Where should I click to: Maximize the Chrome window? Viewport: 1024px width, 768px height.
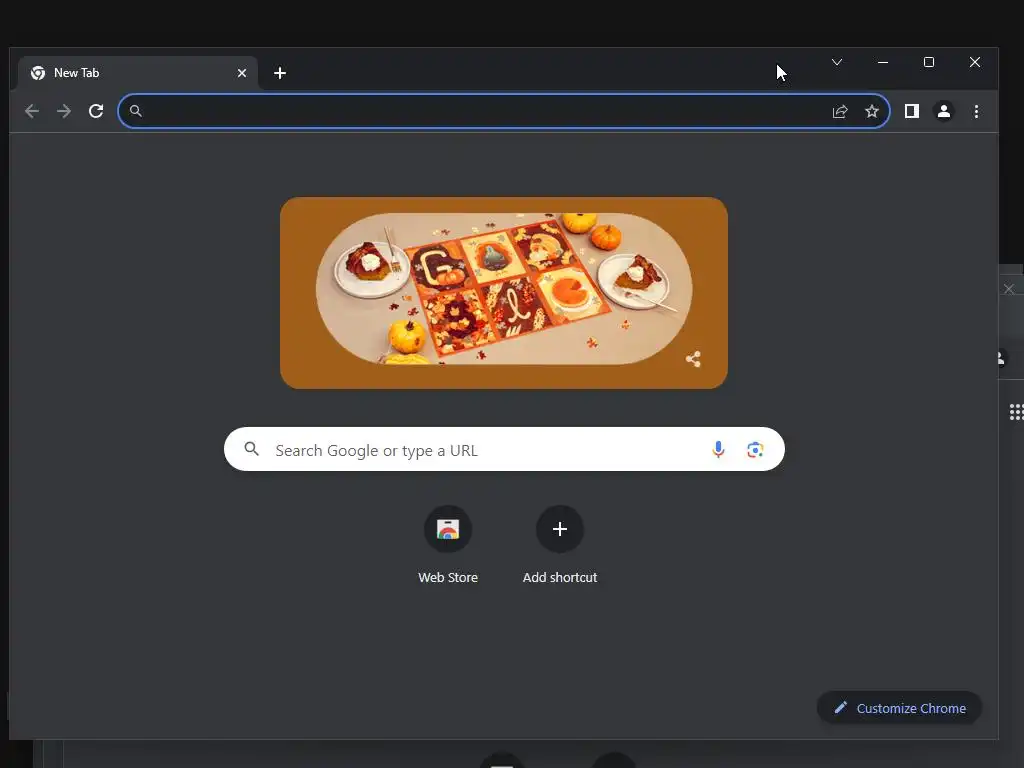coord(929,62)
